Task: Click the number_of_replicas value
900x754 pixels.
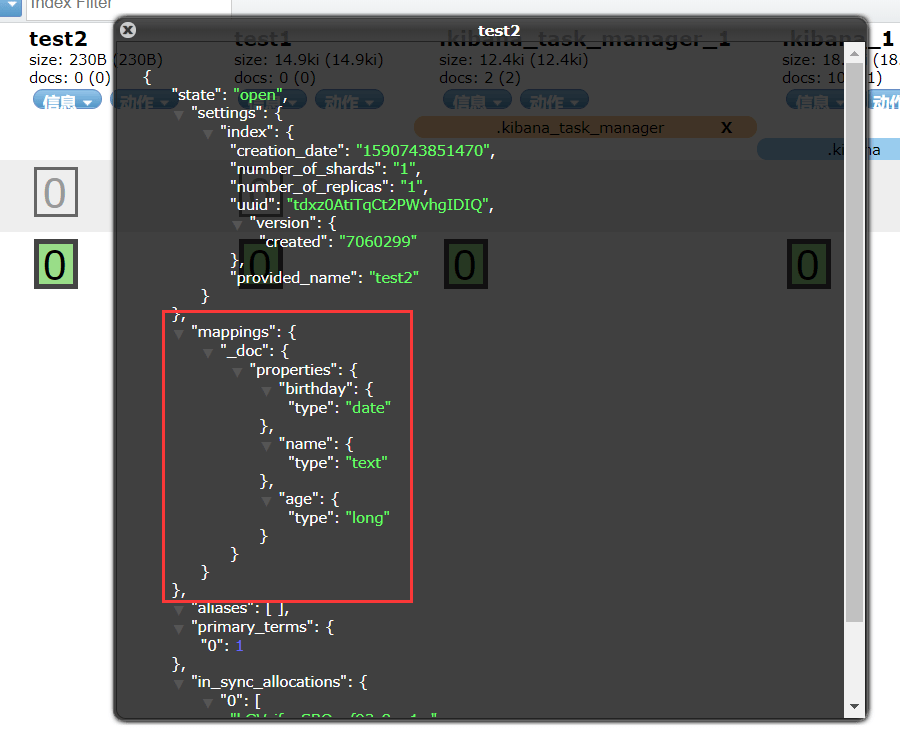Action: click(412, 186)
